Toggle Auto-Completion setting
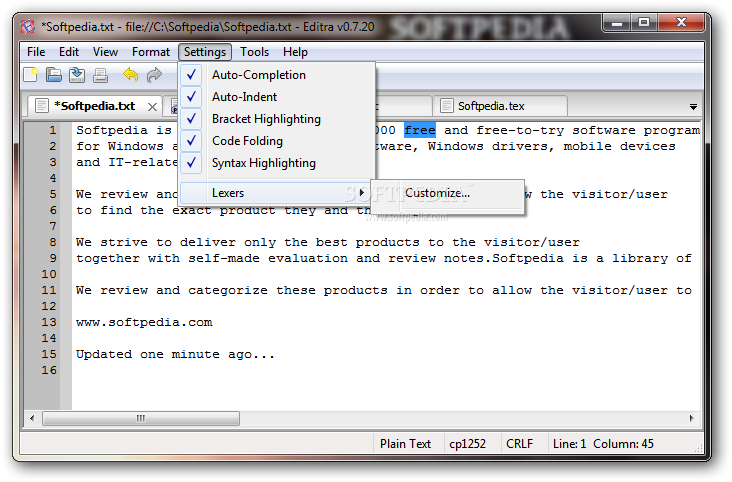The width and height of the screenshot is (732, 482). [x=277, y=75]
